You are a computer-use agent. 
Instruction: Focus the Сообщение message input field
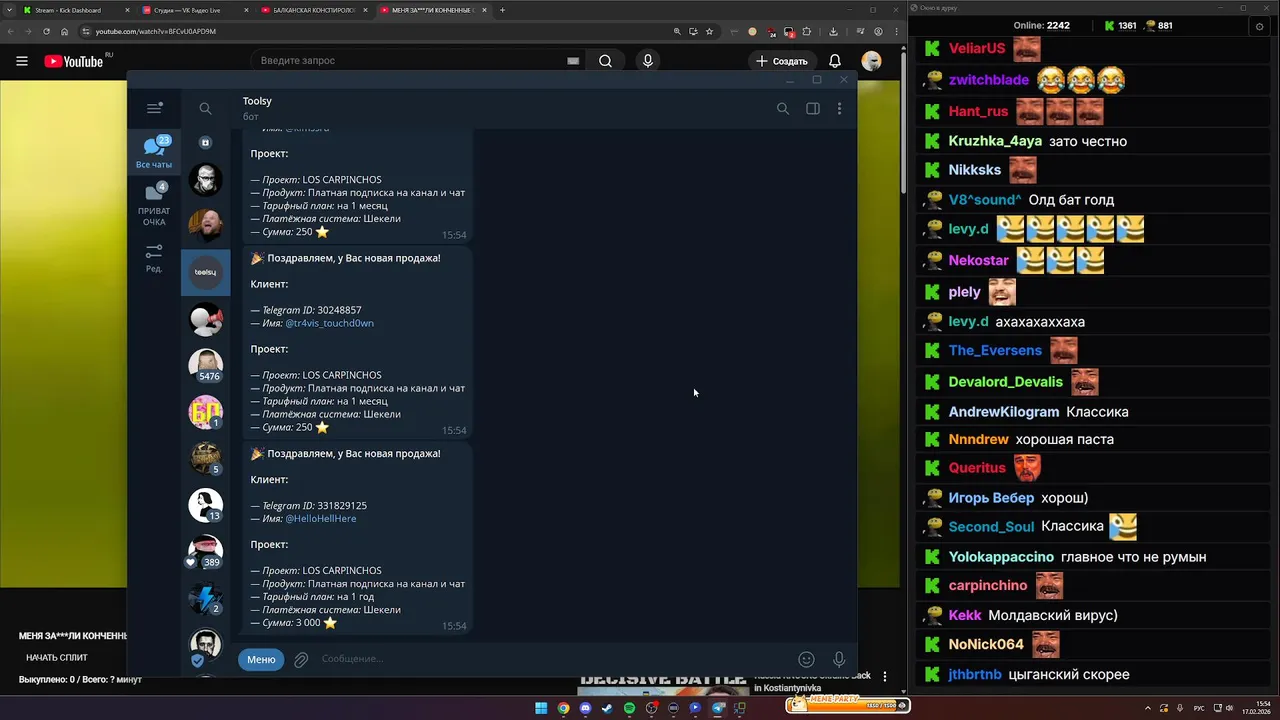coord(550,659)
